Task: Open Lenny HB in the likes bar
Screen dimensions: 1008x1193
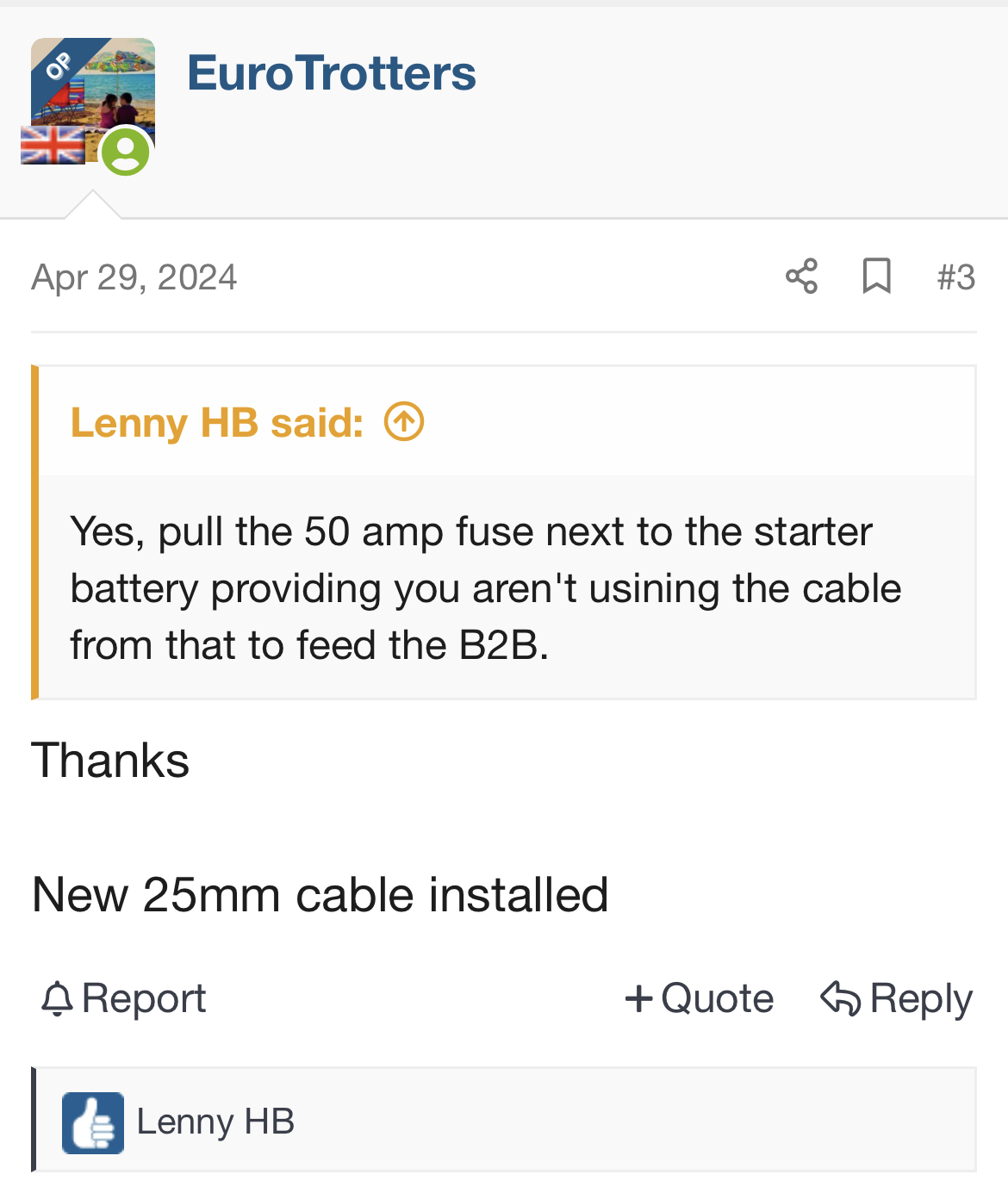Action: (215, 1122)
